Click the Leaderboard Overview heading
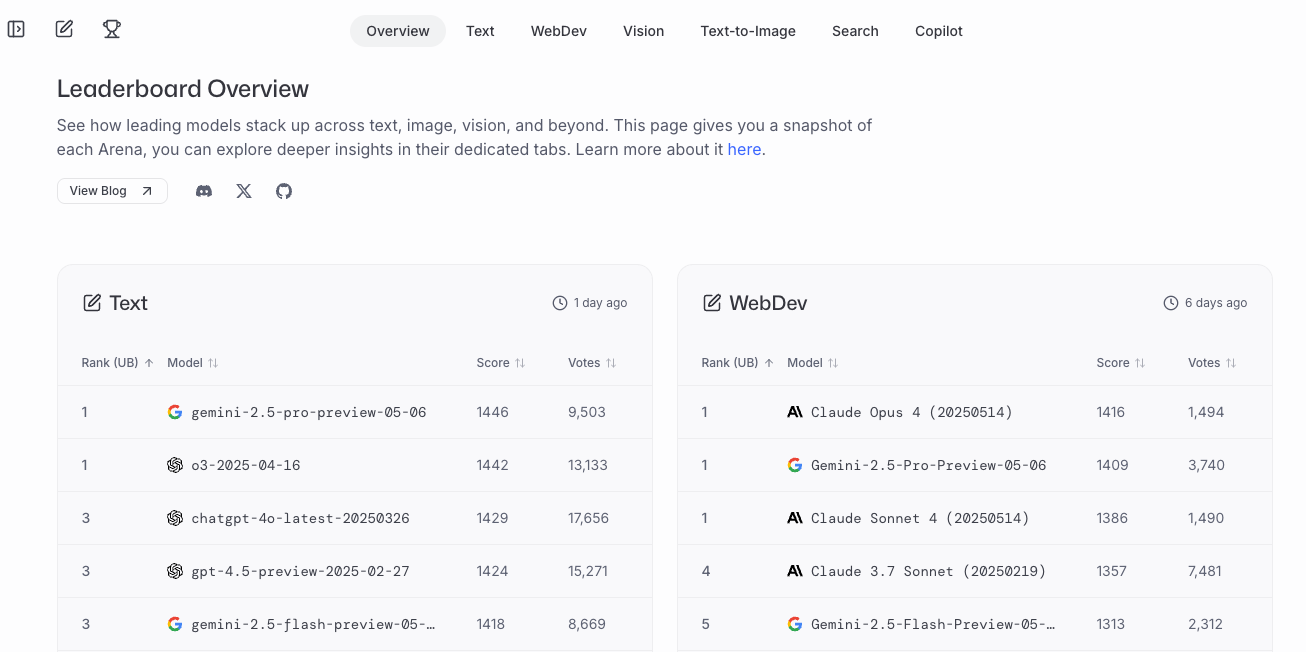 pyautogui.click(x=183, y=89)
